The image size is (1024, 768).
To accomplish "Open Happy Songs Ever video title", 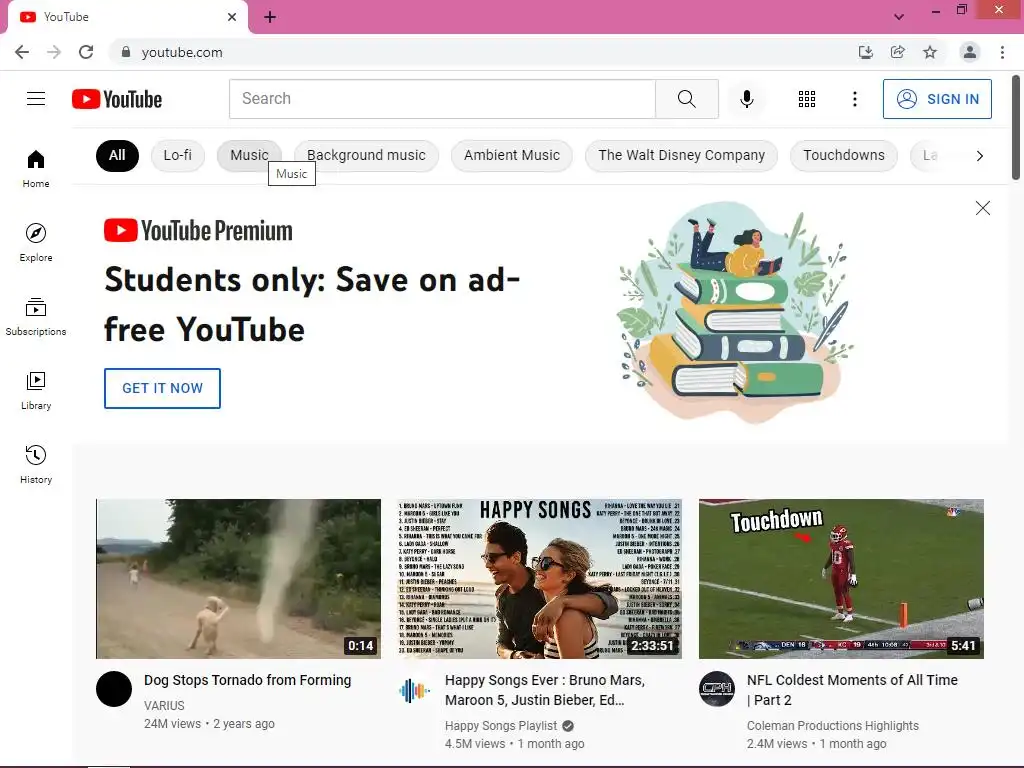I will coord(545,690).
